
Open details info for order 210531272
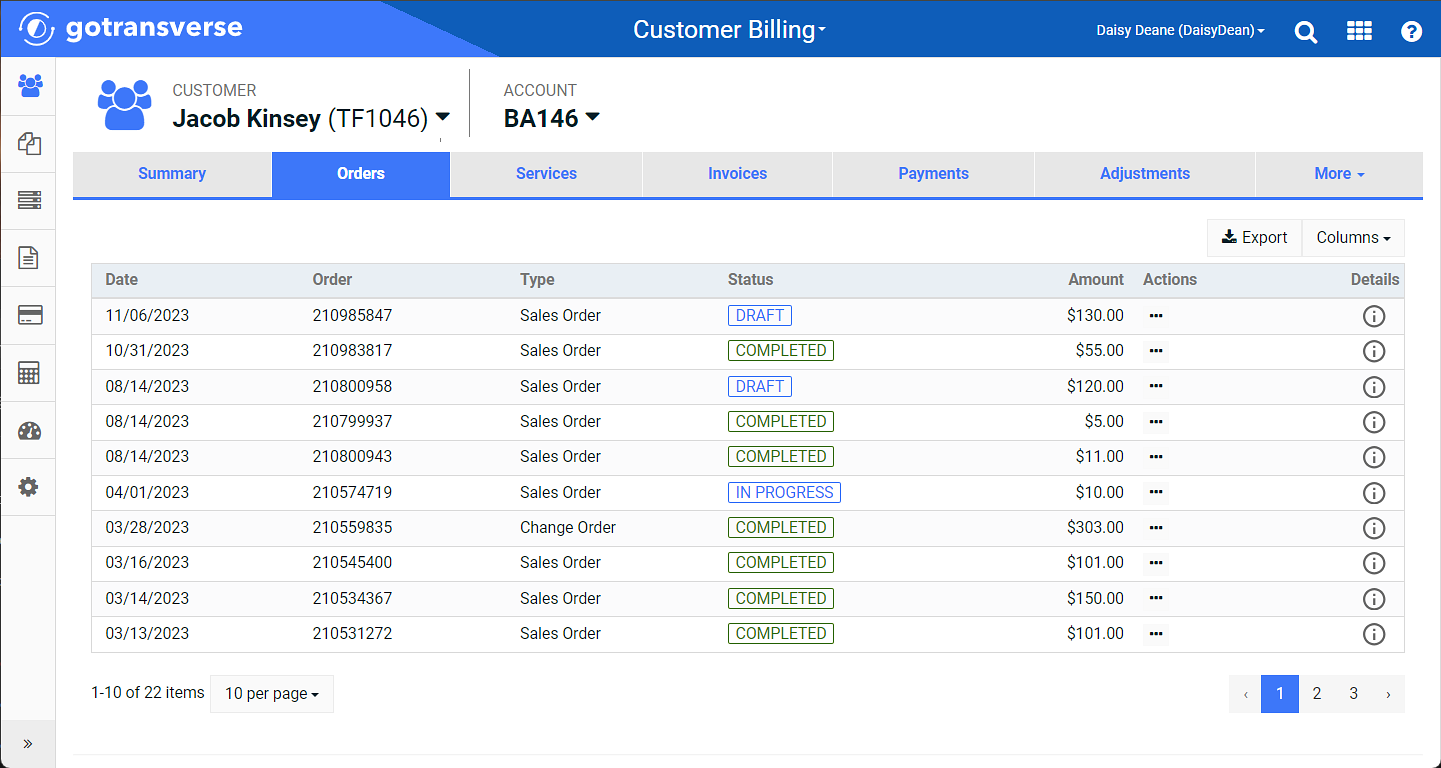1374,634
